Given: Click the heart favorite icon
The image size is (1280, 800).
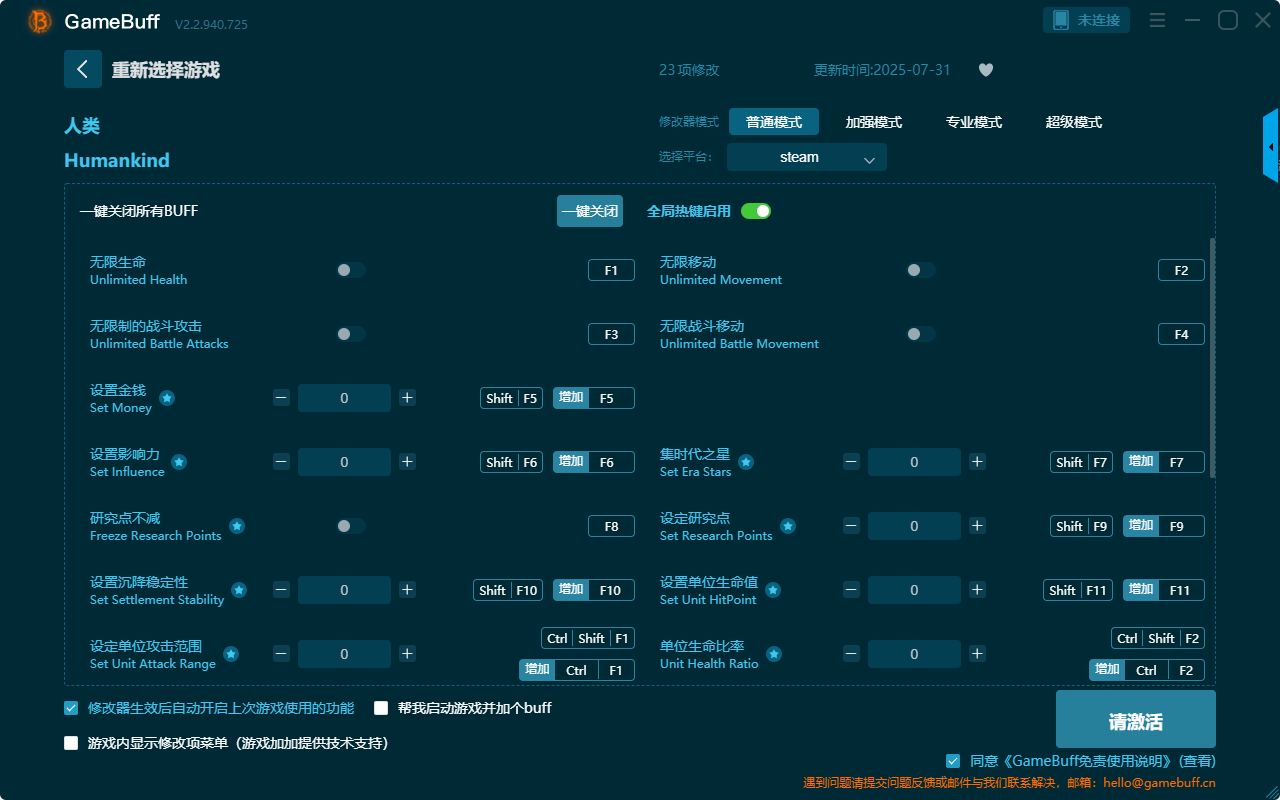Looking at the screenshot, I should 985,70.
